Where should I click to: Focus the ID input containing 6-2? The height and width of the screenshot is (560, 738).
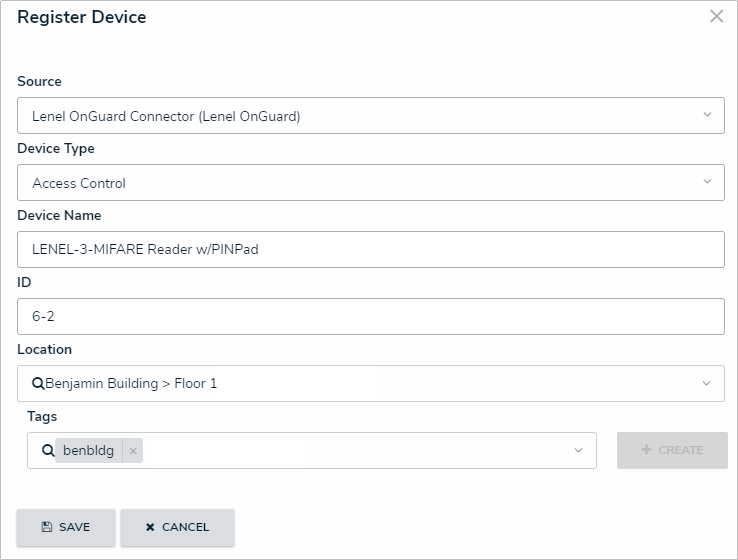pyautogui.click(x=370, y=316)
